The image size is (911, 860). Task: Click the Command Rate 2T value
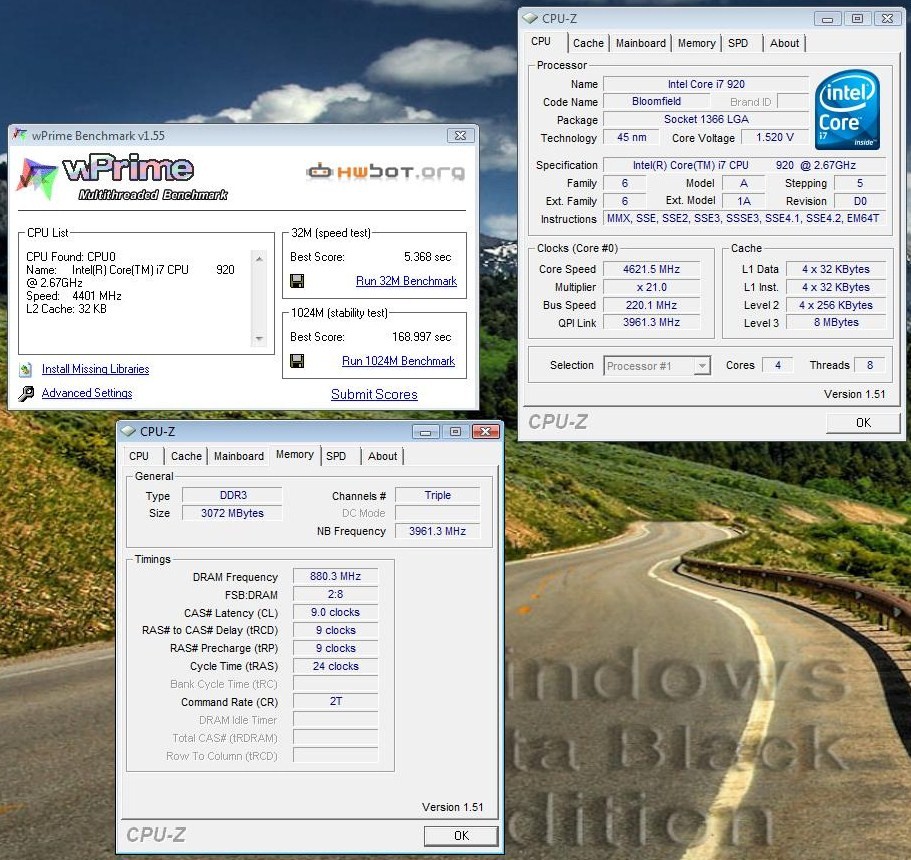(x=335, y=701)
